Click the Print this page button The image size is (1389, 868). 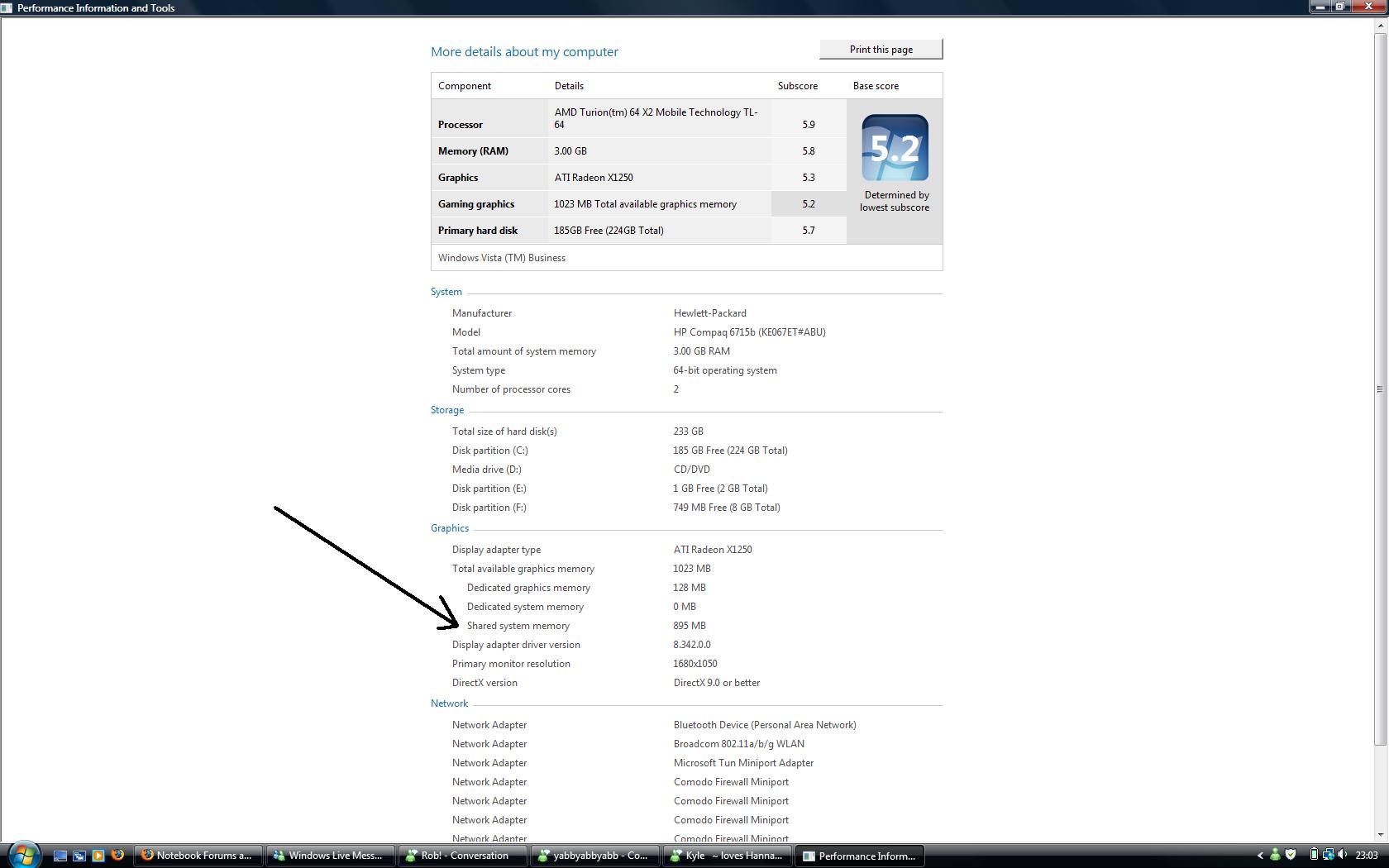point(881,50)
